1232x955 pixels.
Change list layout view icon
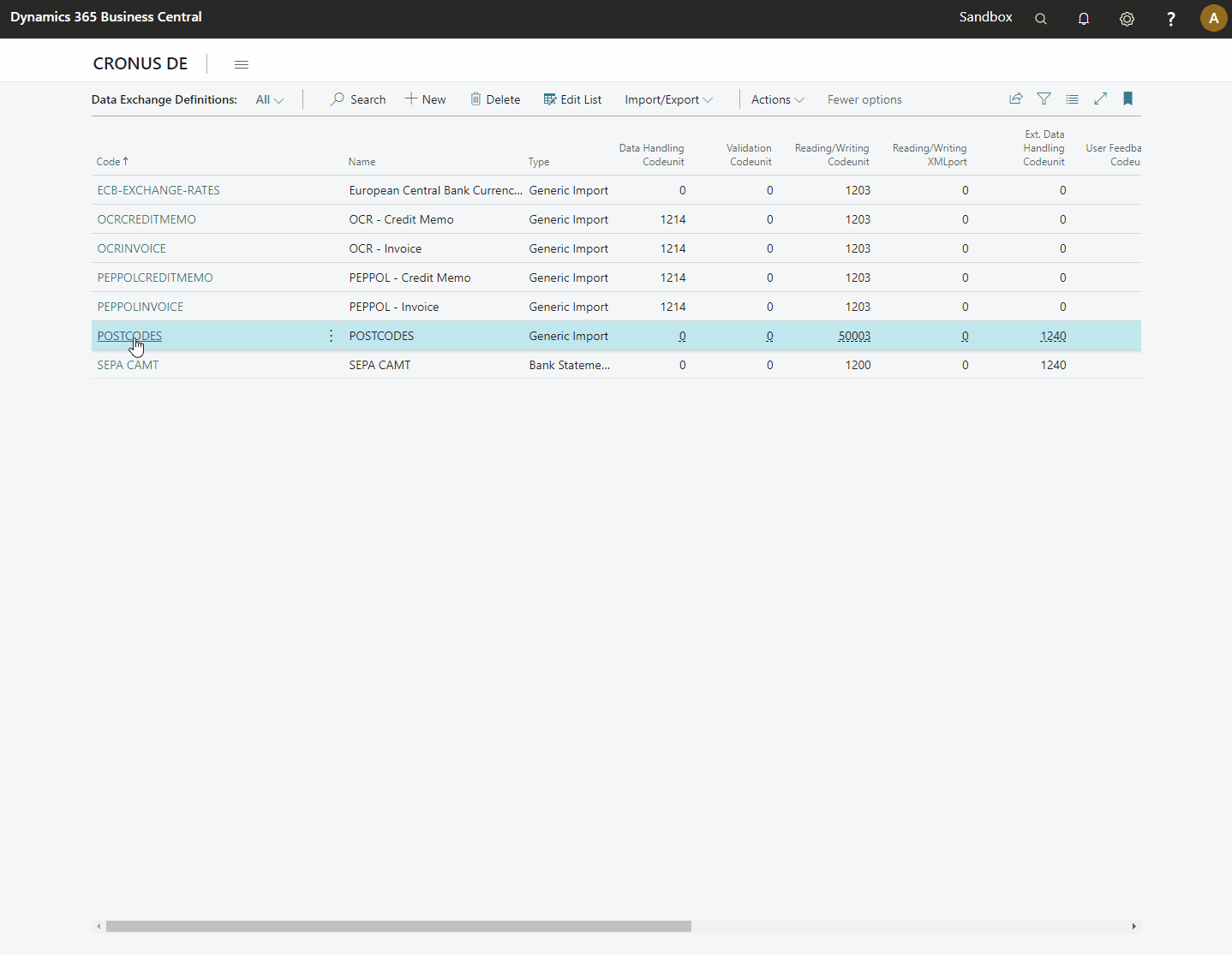click(1072, 99)
